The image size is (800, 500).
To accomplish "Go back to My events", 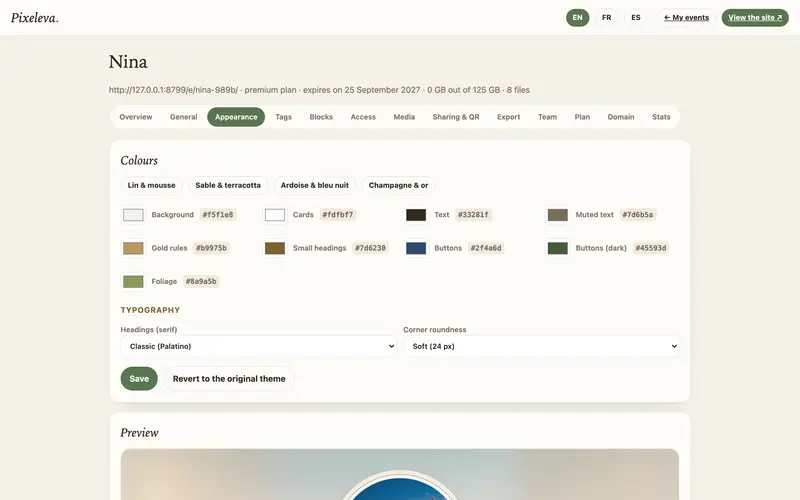I will 686,17.
